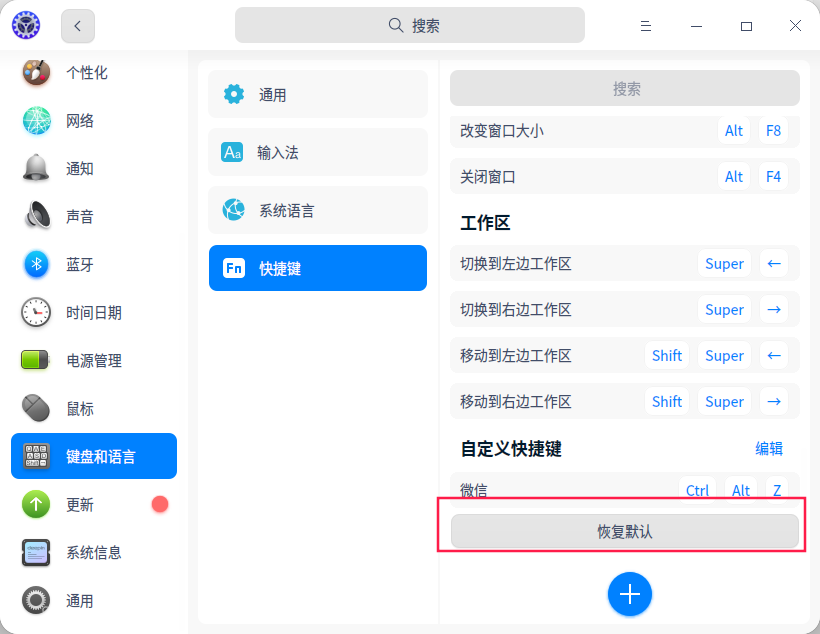The height and width of the screenshot is (634, 820).
Task: Click the Z key of 微信
Action: click(x=777, y=490)
